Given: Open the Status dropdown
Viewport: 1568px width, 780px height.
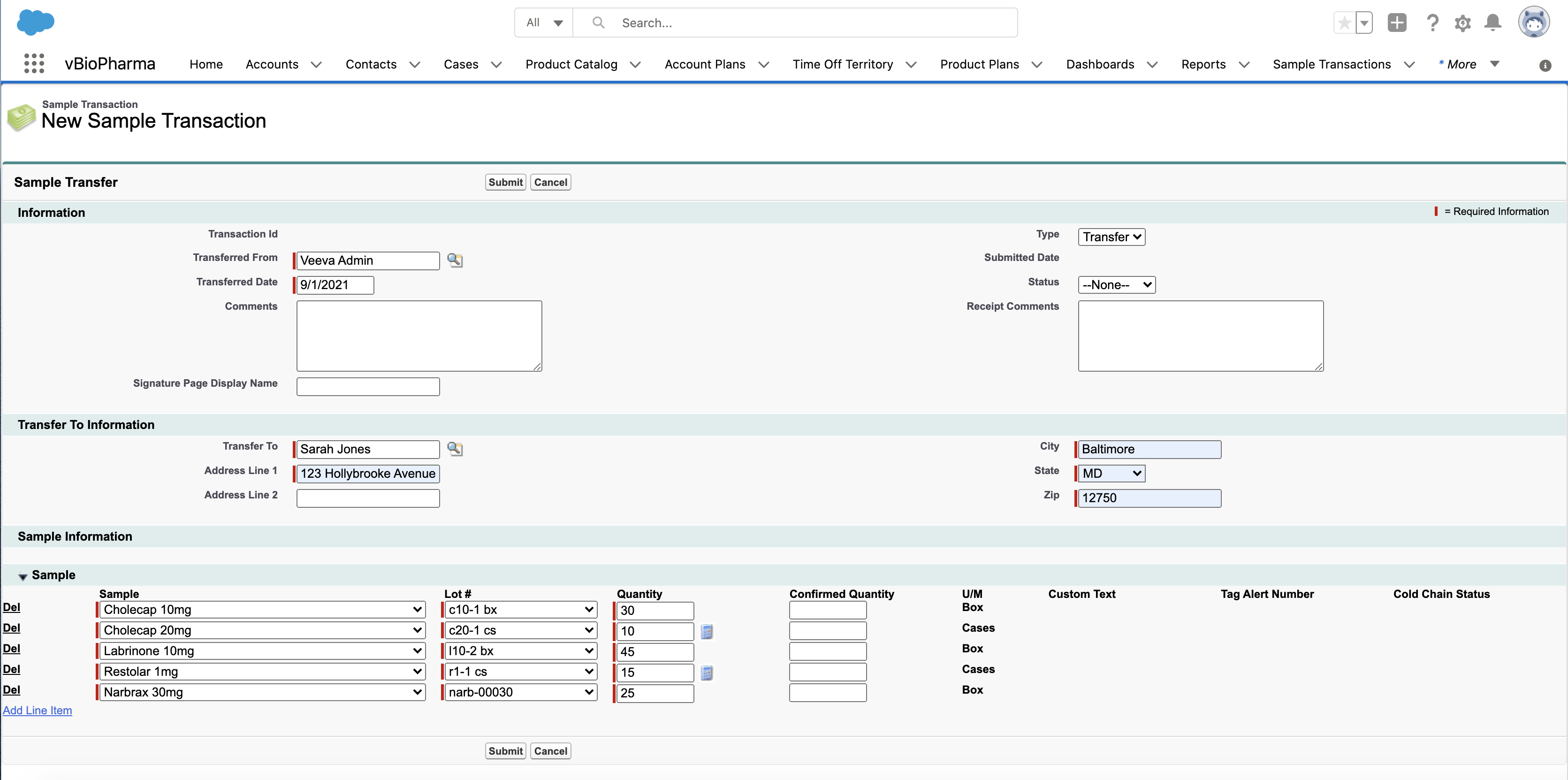Looking at the screenshot, I should [1116, 285].
